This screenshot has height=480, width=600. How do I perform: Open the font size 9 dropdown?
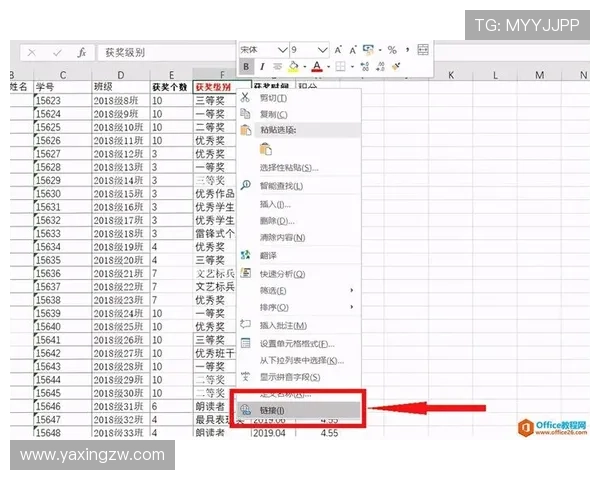tap(323, 50)
